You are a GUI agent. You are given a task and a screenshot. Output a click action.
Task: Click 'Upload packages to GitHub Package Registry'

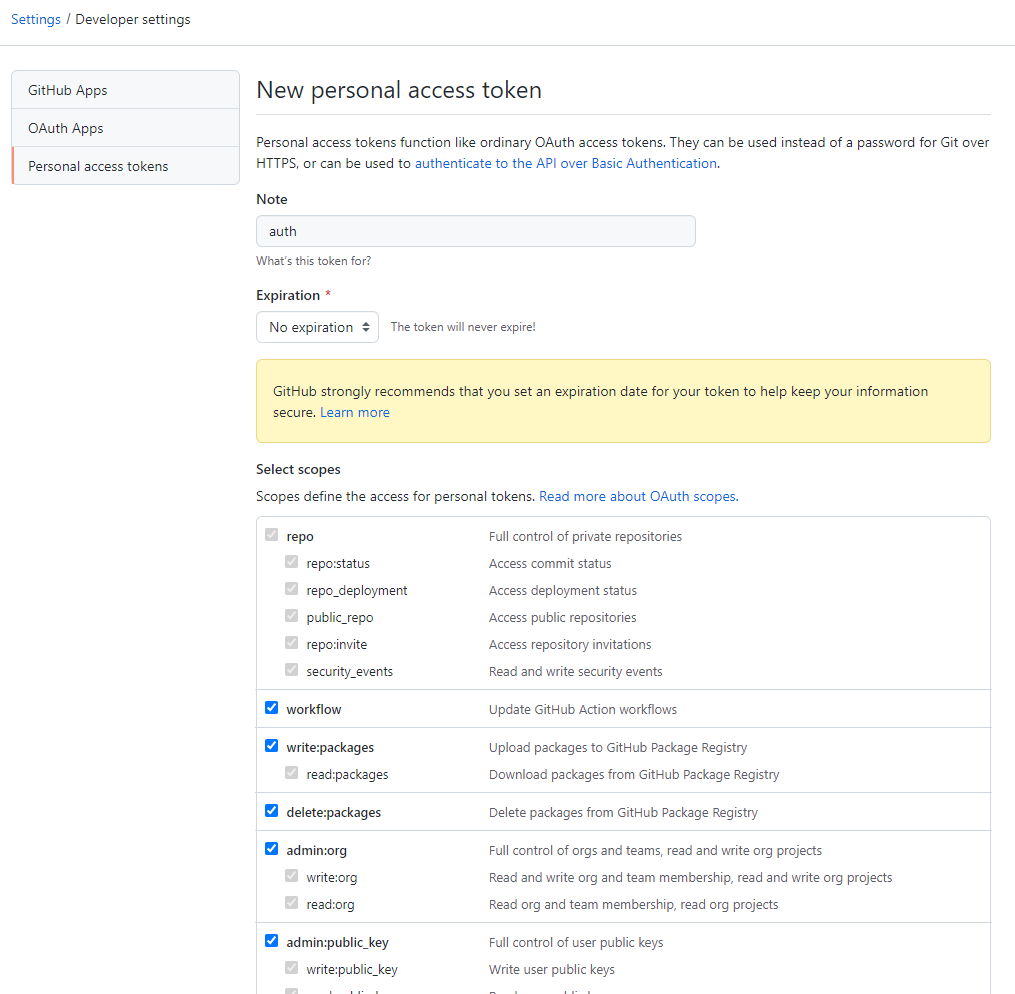(618, 747)
